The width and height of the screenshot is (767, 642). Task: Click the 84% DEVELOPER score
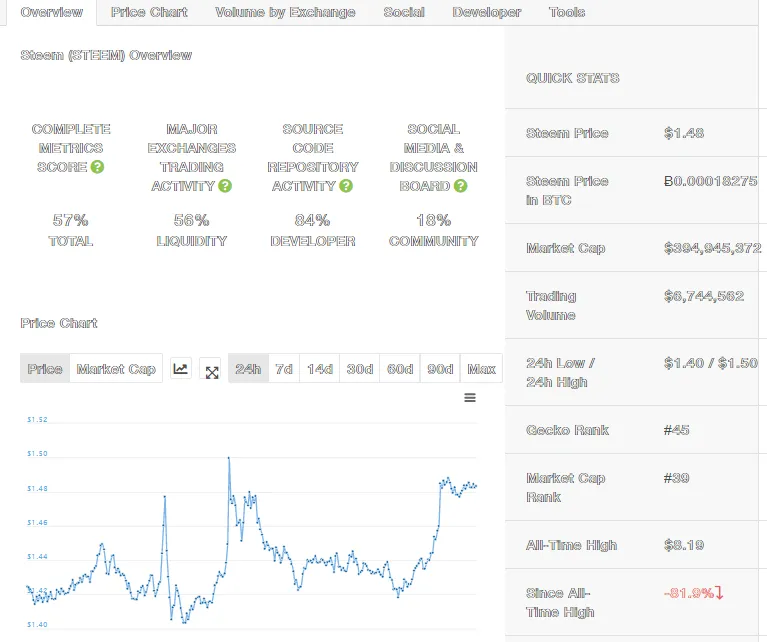(313, 230)
